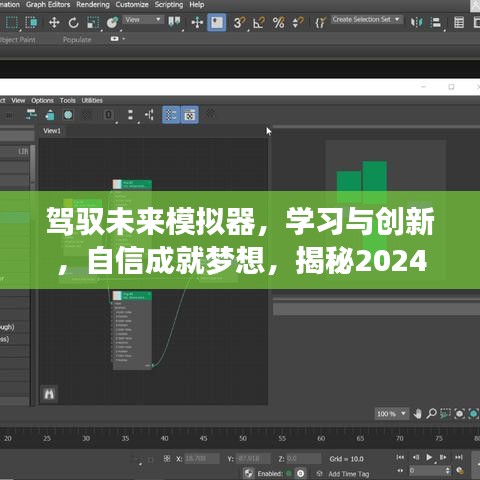Open the Customize menu

coord(132,5)
